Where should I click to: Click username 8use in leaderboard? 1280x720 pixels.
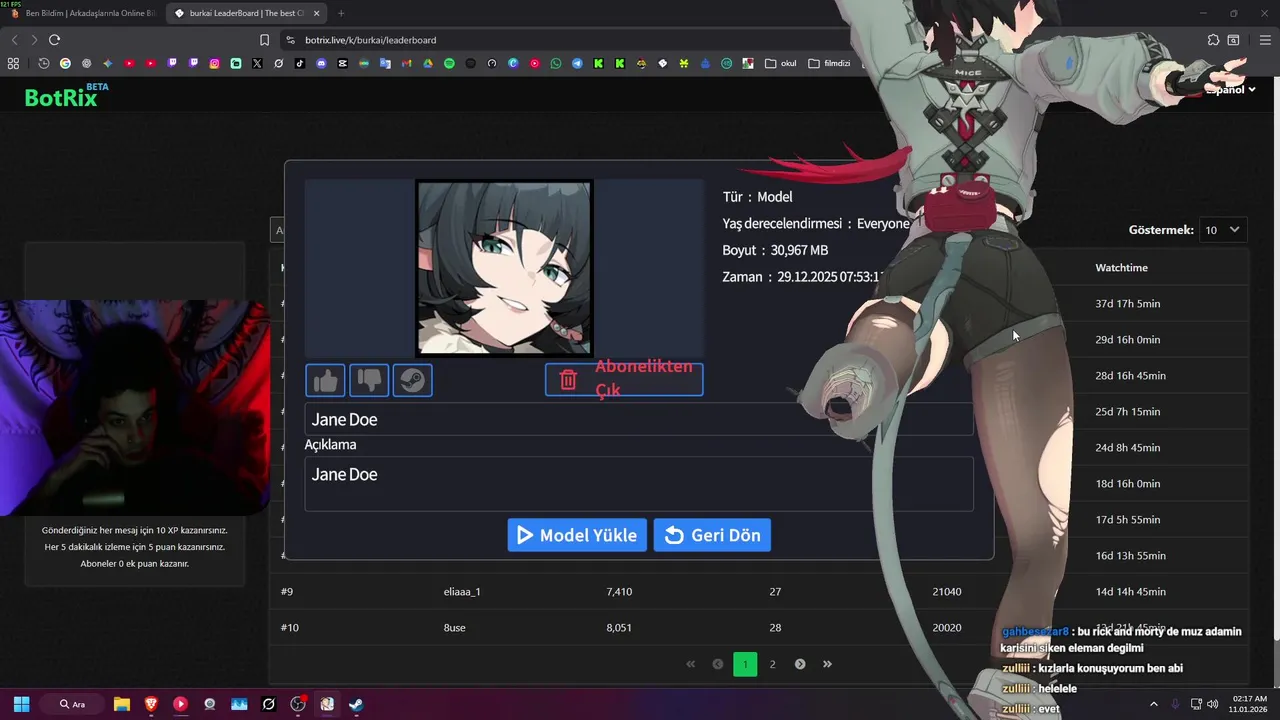(x=454, y=628)
